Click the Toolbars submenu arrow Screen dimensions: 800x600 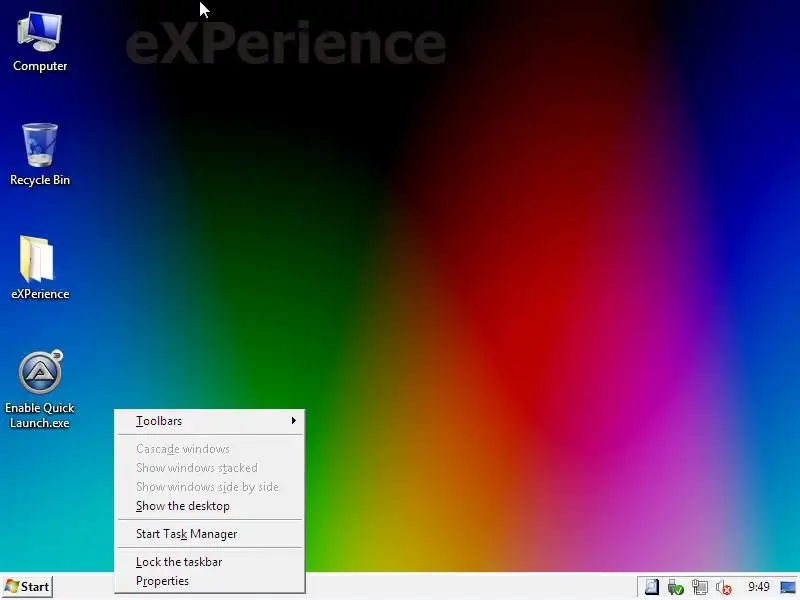pyautogui.click(x=293, y=420)
